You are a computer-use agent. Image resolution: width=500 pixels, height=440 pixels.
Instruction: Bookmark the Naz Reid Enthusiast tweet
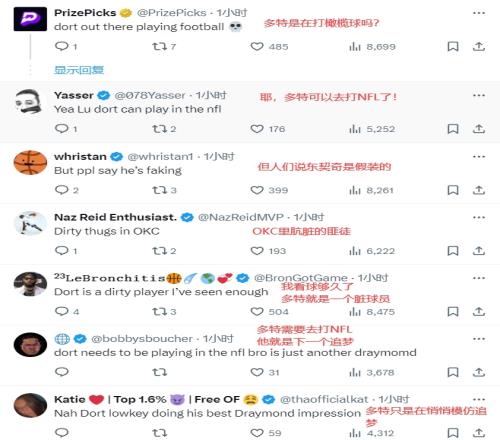coord(453,251)
